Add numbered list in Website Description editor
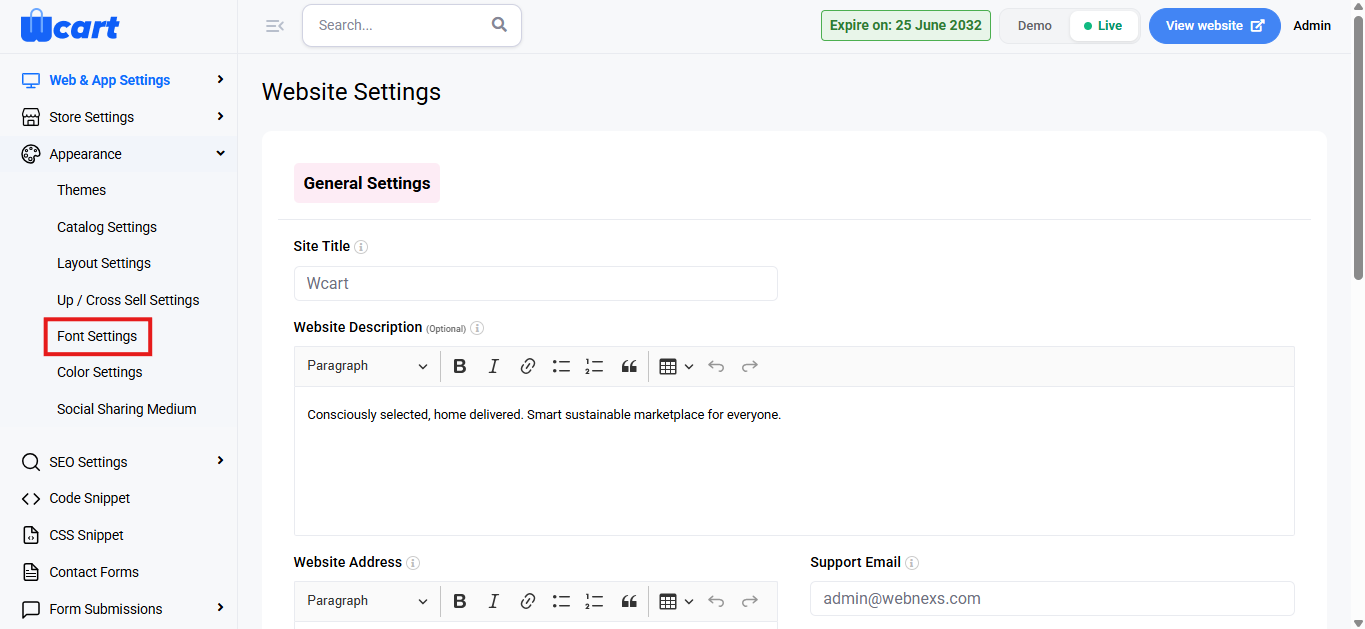The width and height of the screenshot is (1365, 629). [594, 366]
